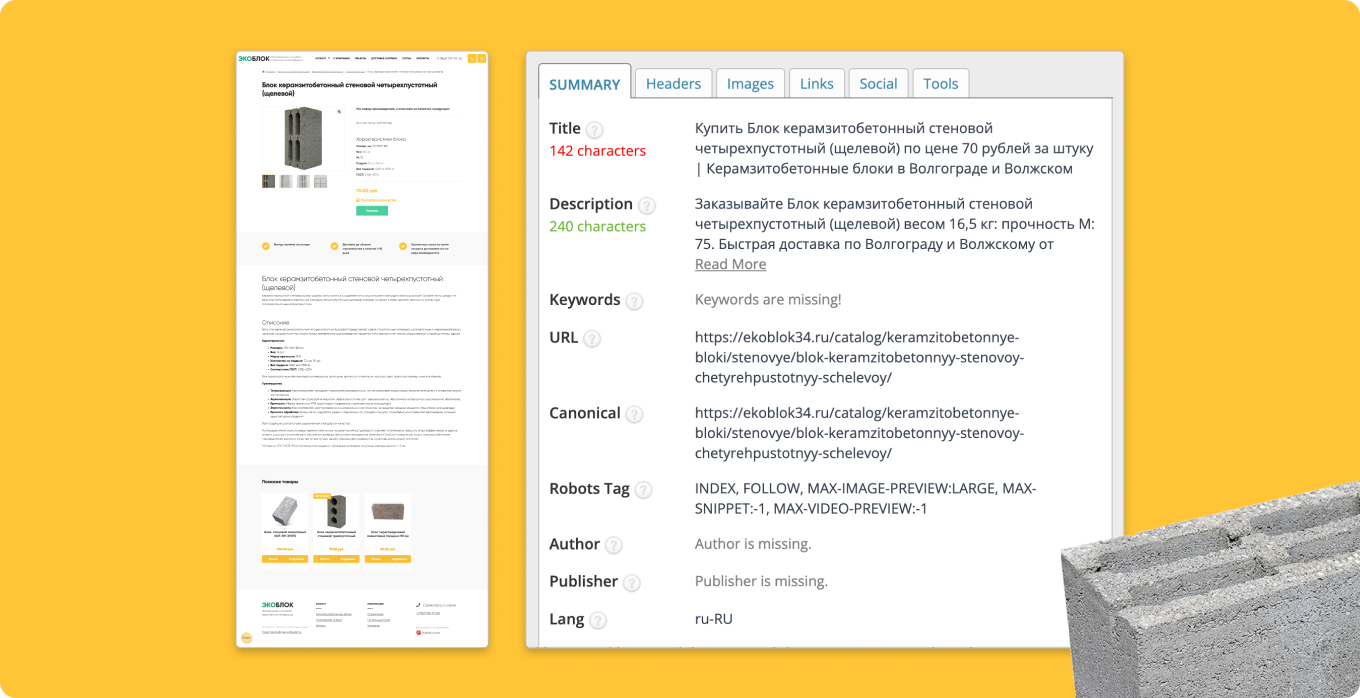The image size is (1360, 698).
Task: Click the round yellow button at webpage bottom-left
Action: point(246,637)
